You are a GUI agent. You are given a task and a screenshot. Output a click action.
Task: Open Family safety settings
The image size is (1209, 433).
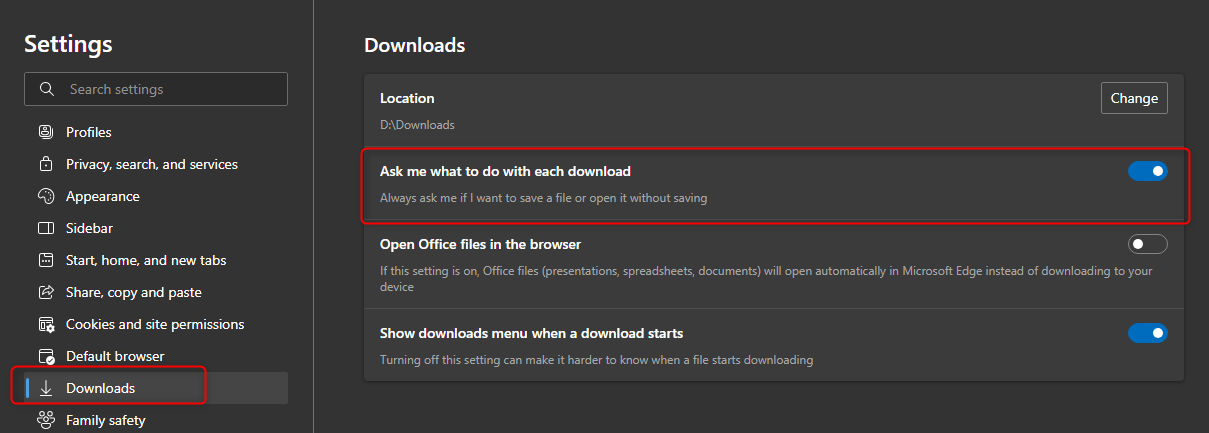click(x=156, y=420)
